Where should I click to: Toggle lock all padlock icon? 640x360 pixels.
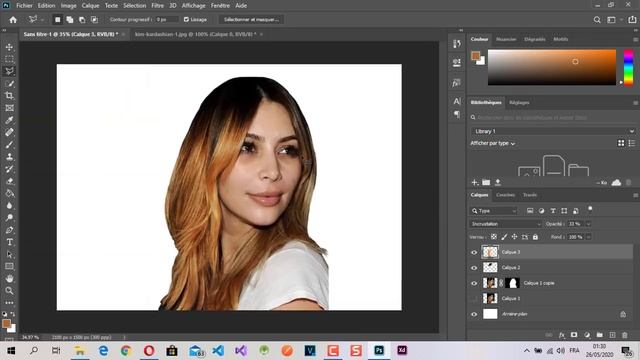pos(535,237)
